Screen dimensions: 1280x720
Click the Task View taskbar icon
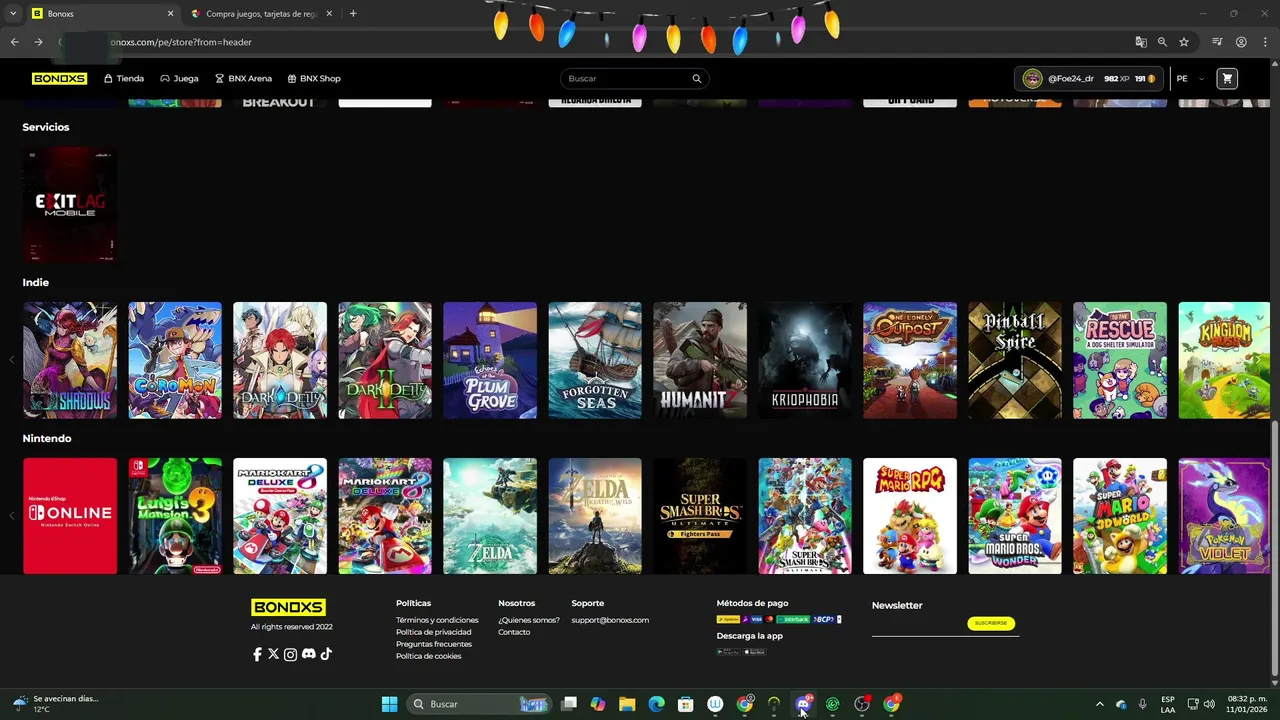point(569,704)
